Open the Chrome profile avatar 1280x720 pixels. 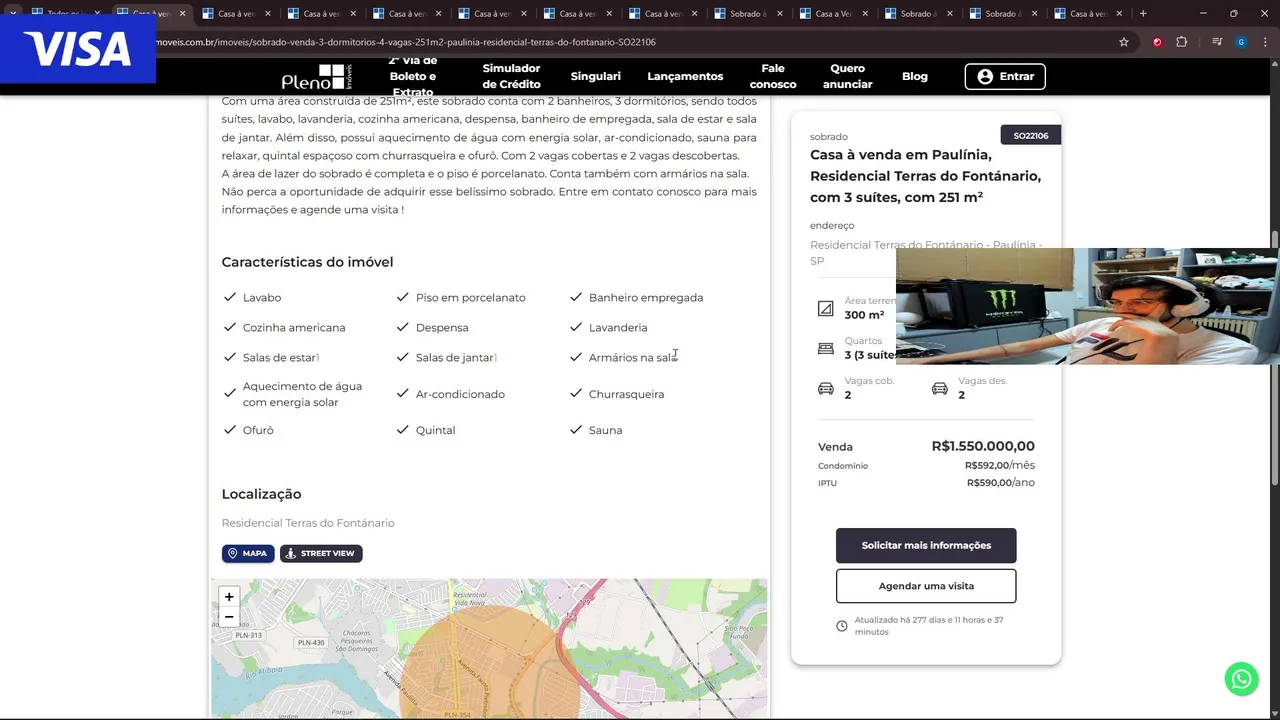[x=1241, y=42]
